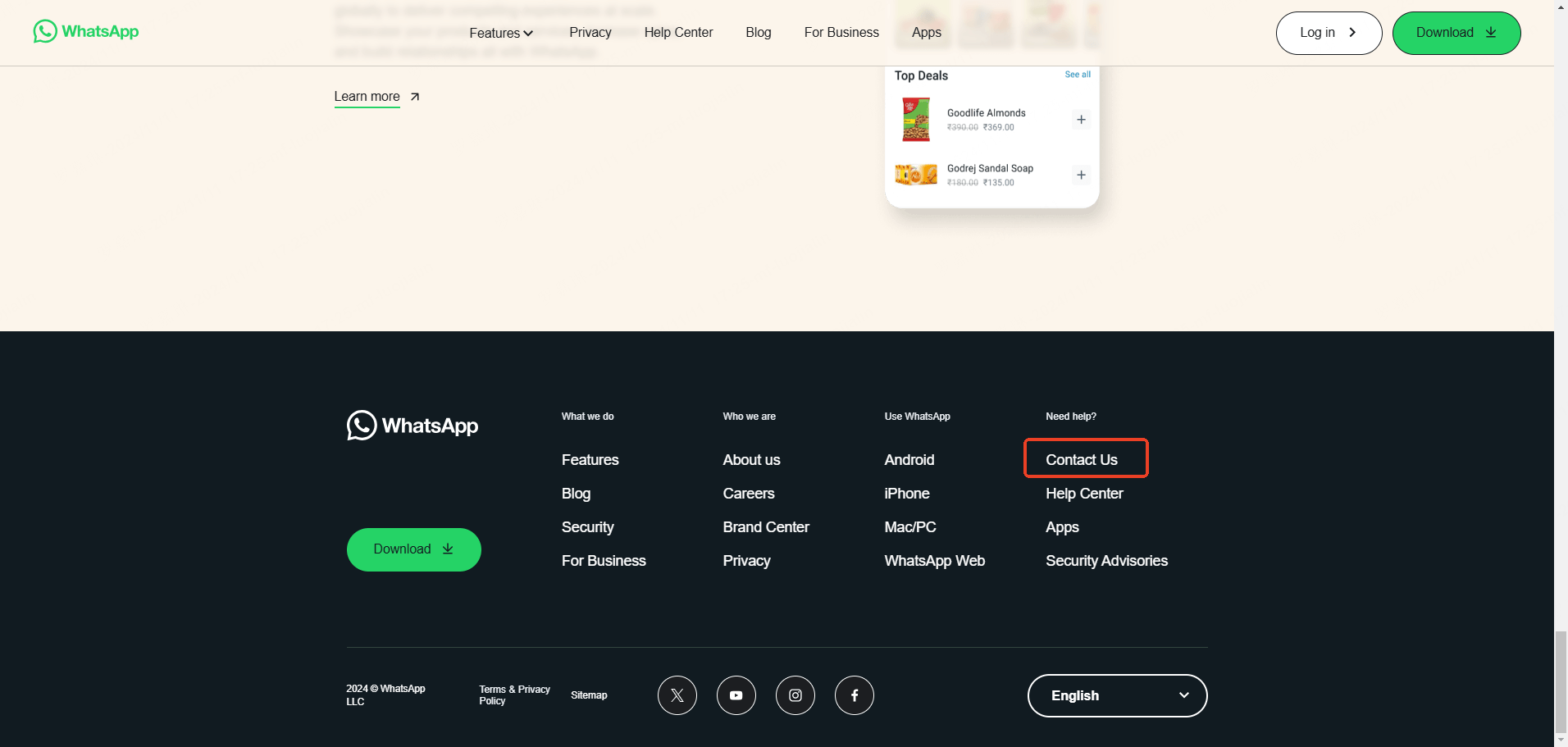This screenshot has height=747, width=1568.
Task: Open iPhone footer link
Action: coord(906,494)
